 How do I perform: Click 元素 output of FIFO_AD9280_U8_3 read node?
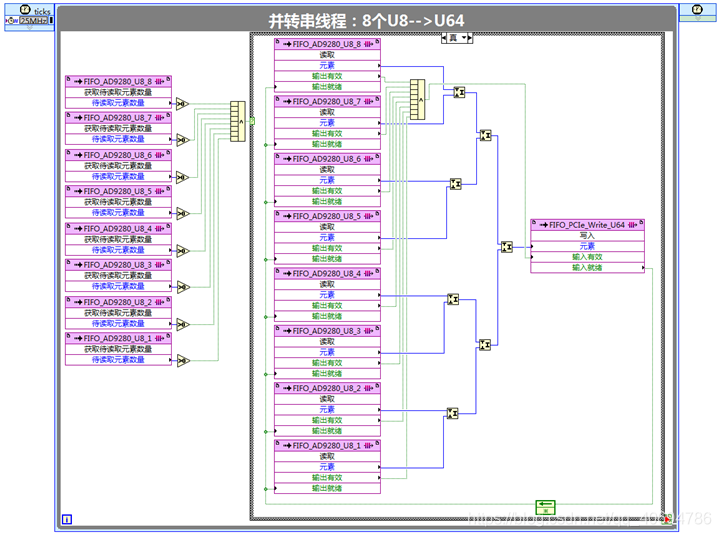click(327, 352)
